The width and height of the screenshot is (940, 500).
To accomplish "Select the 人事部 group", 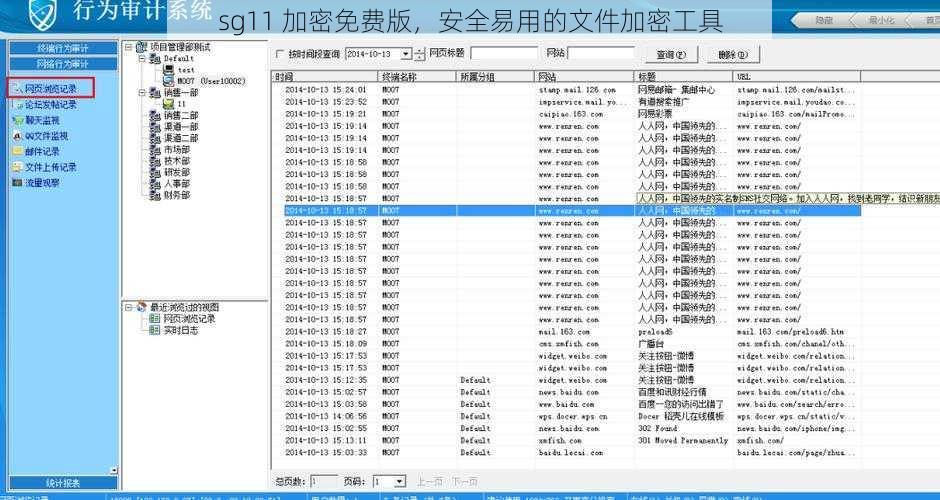I will point(177,183).
